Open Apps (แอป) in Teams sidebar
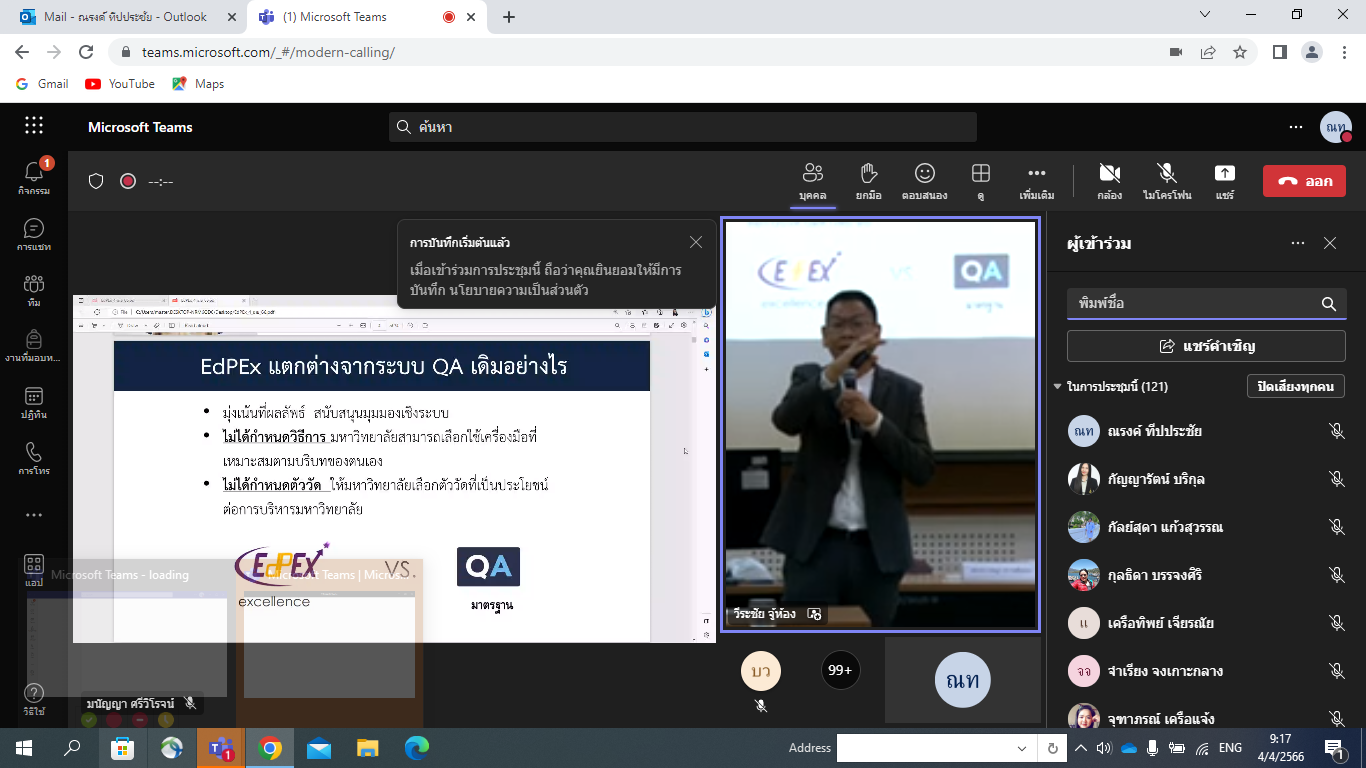 [x=34, y=571]
